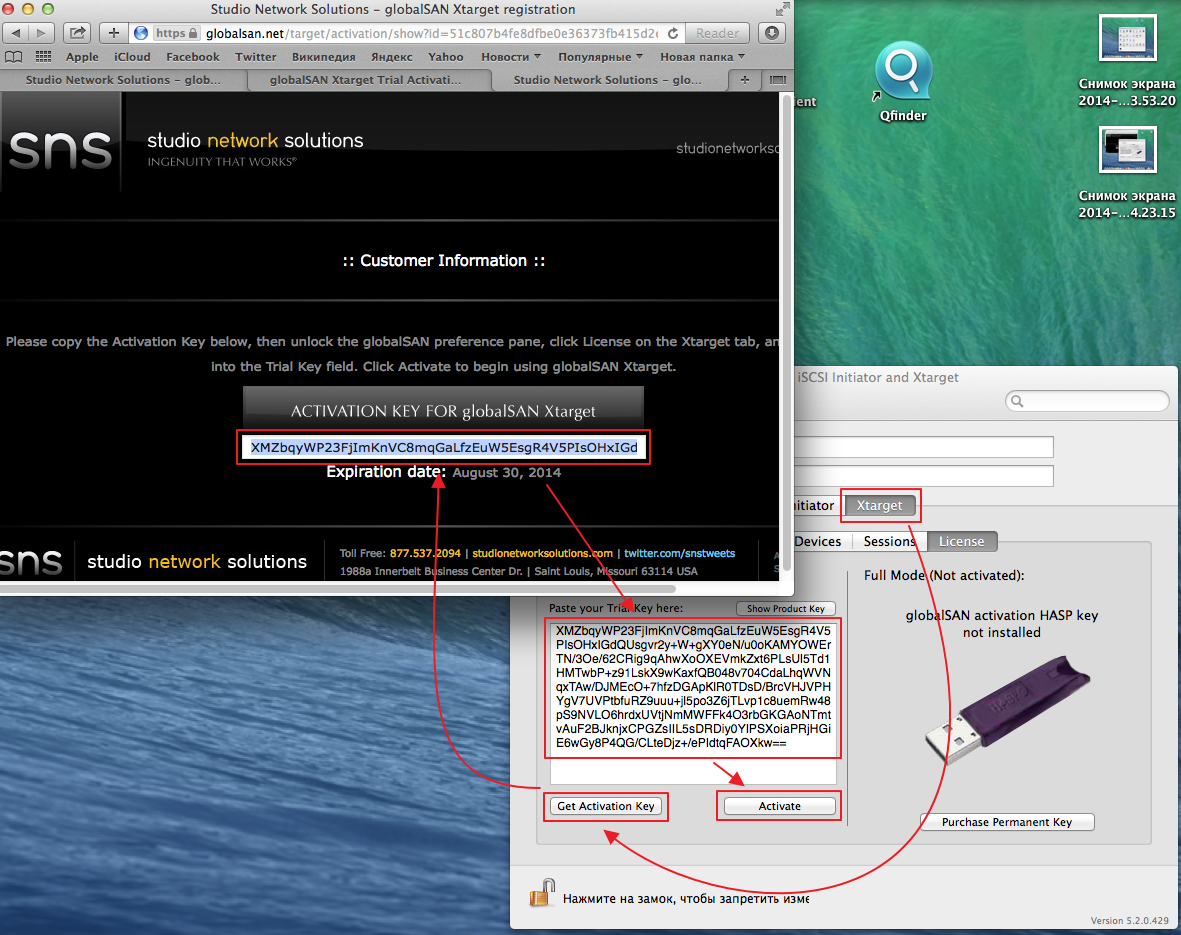This screenshot has width=1181, height=935.
Task: Reload the page with the refresh icon
Action: (673, 33)
